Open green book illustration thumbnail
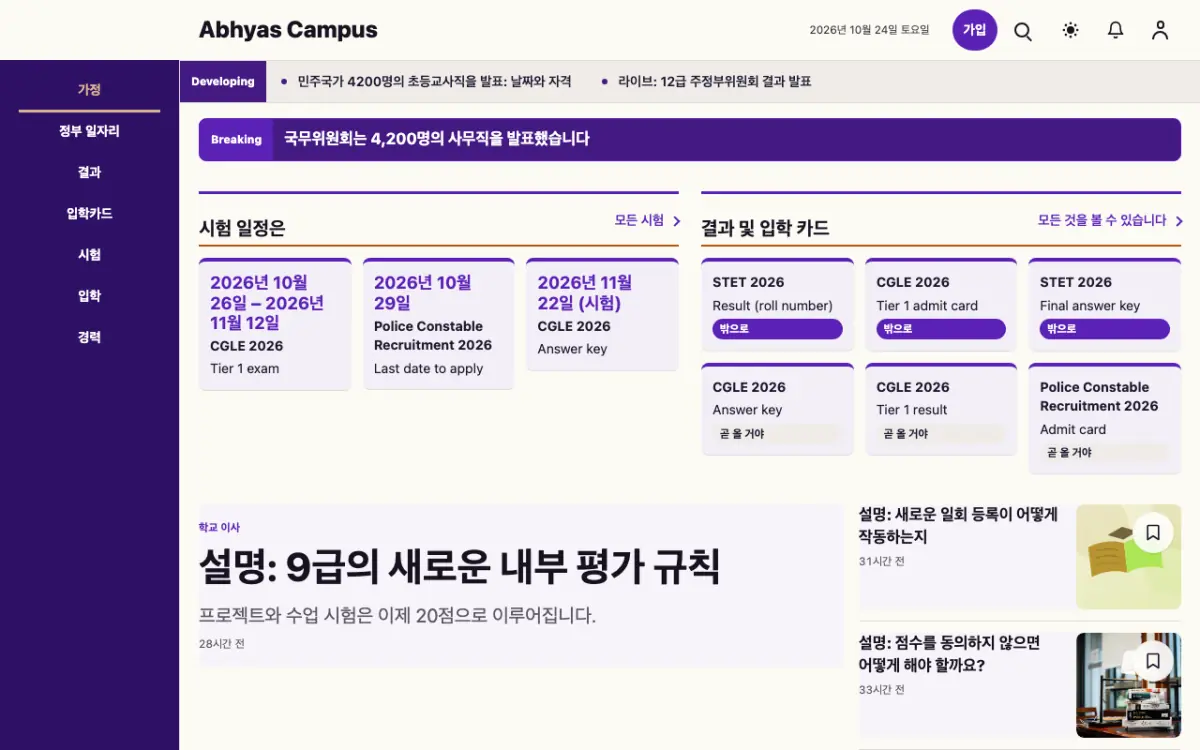The image size is (1200, 750). [1128, 557]
